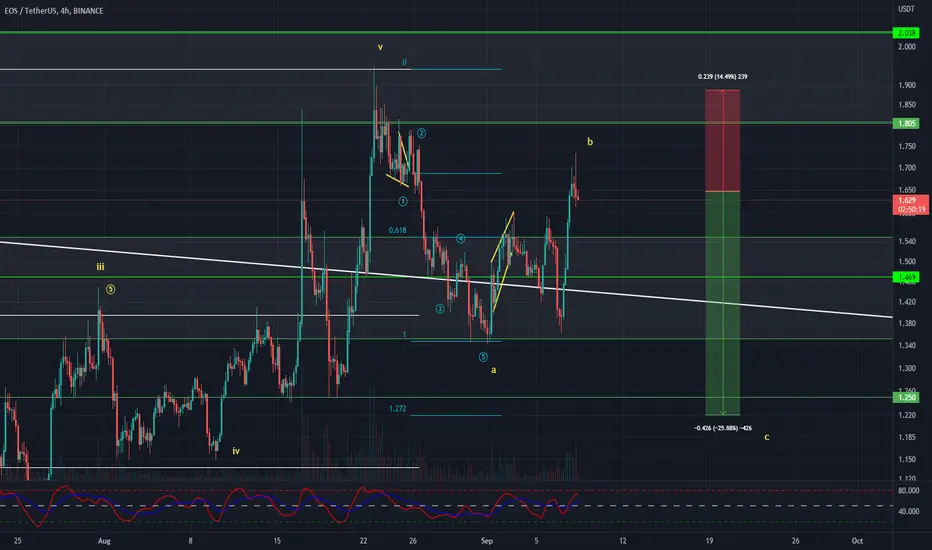The image size is (932, 550).
Task: Click the blue circled 2 marker
Action: click(421, 133)
